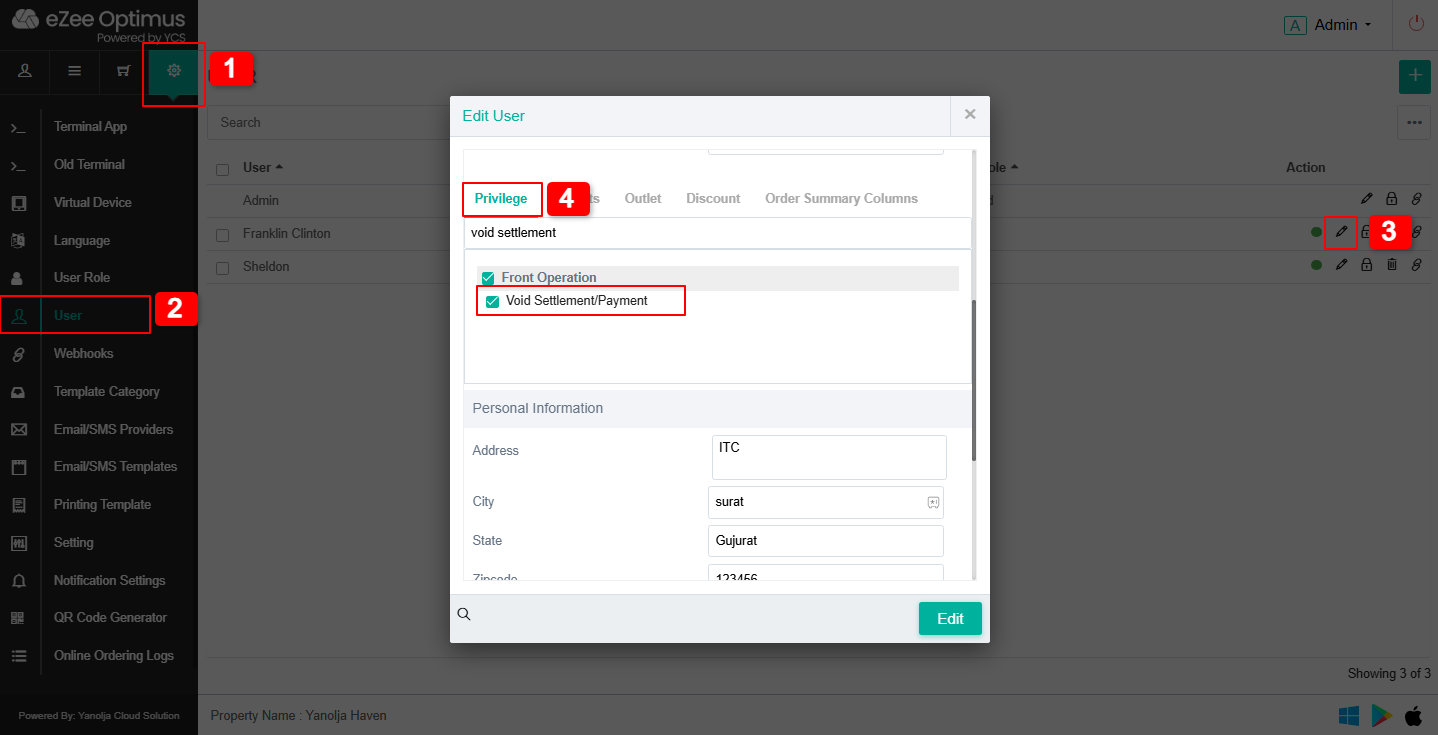Viewport: 1438px width, 735px height.
Task: Open Printing Template in sidebar
Action: click(x=102, y=504)
